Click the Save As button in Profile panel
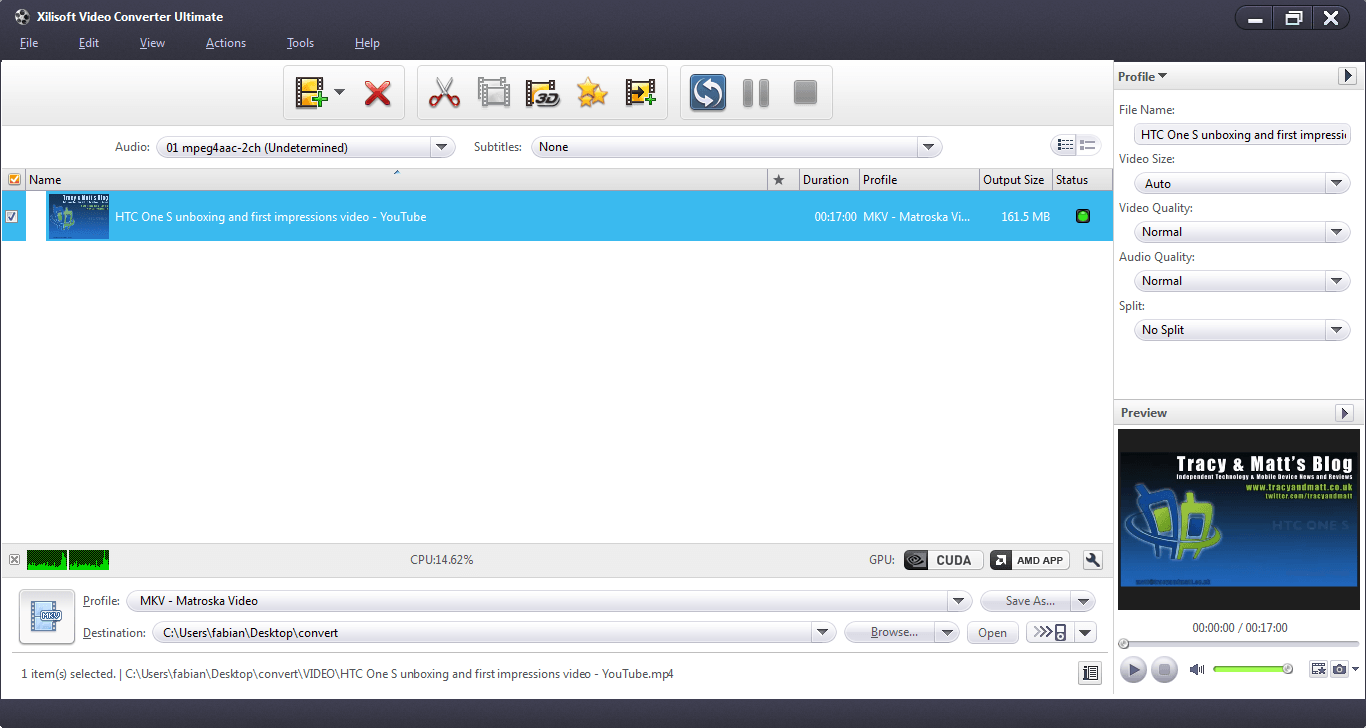This screenshot has height=728, width=1366. point(1030,600)
